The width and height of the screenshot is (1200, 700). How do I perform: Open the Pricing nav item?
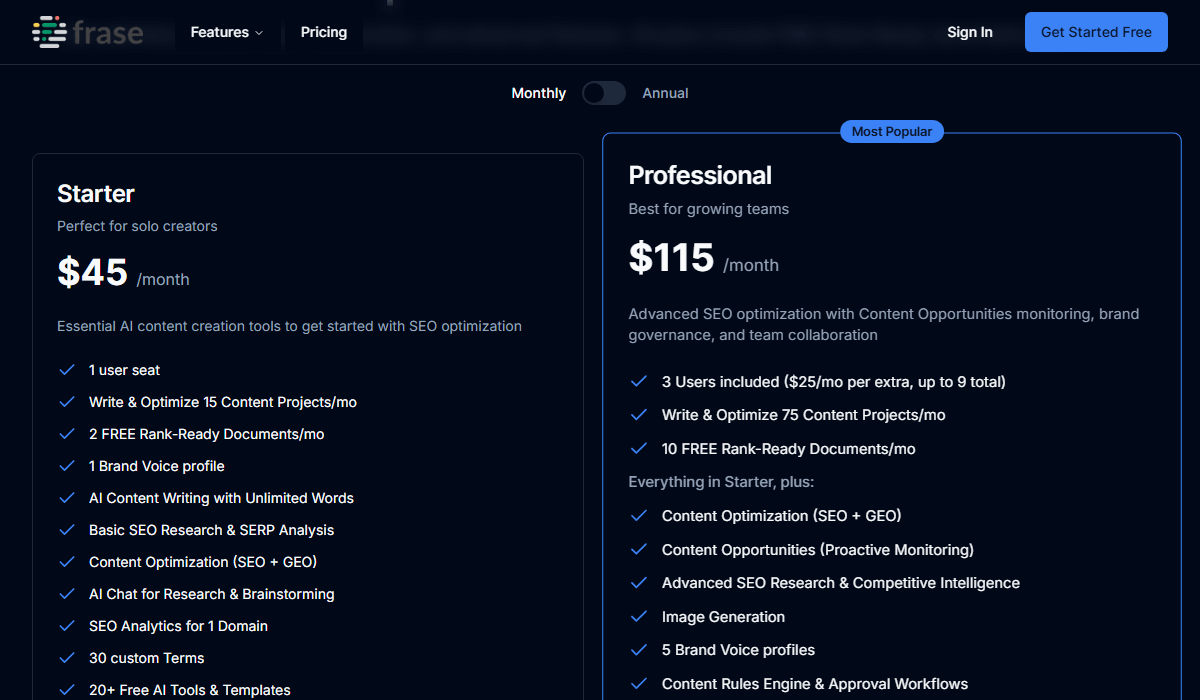pyautogui.click(x=324, y=32)
